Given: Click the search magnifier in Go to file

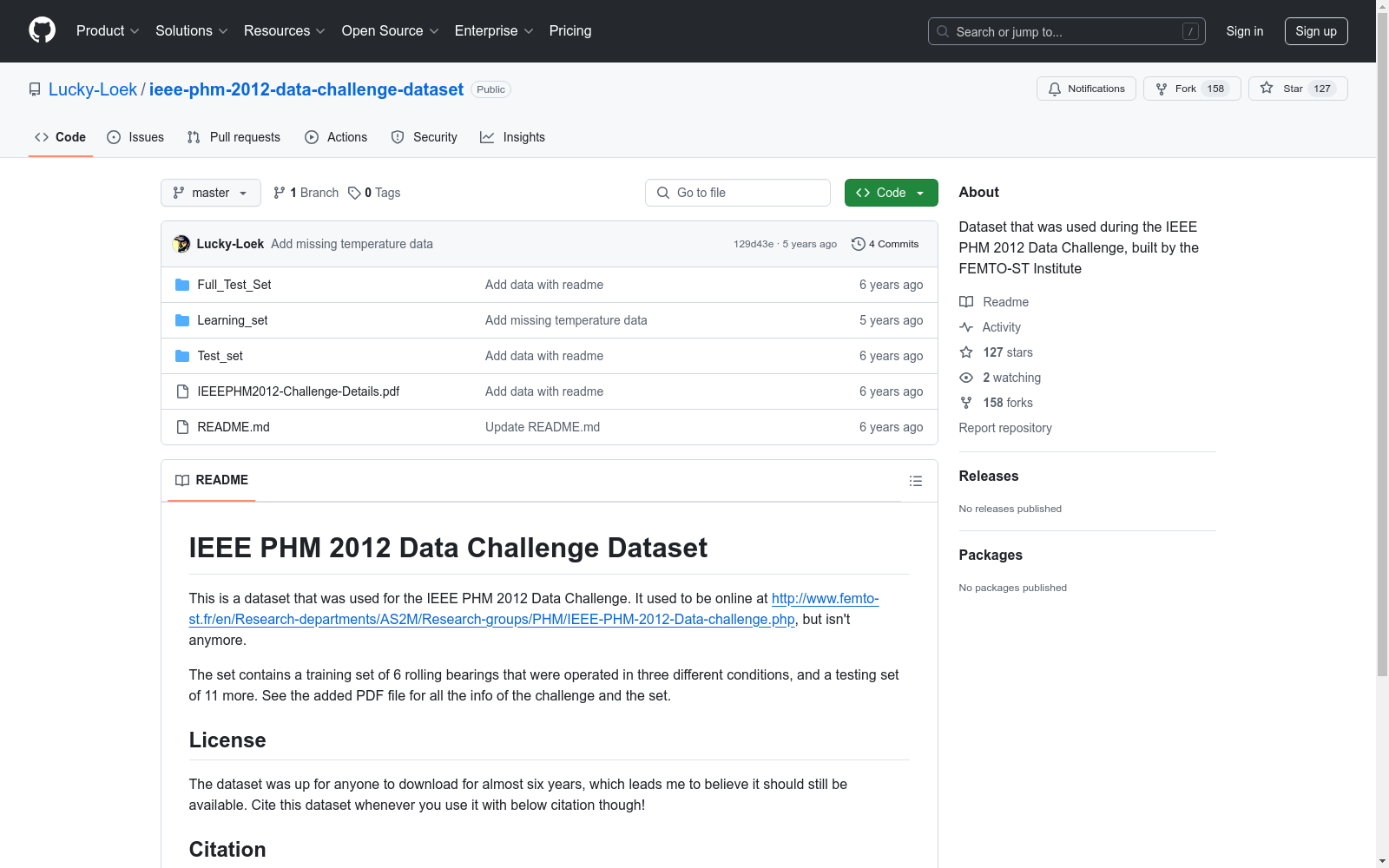Looking at the screenshot, I should [x=663, y=193].
